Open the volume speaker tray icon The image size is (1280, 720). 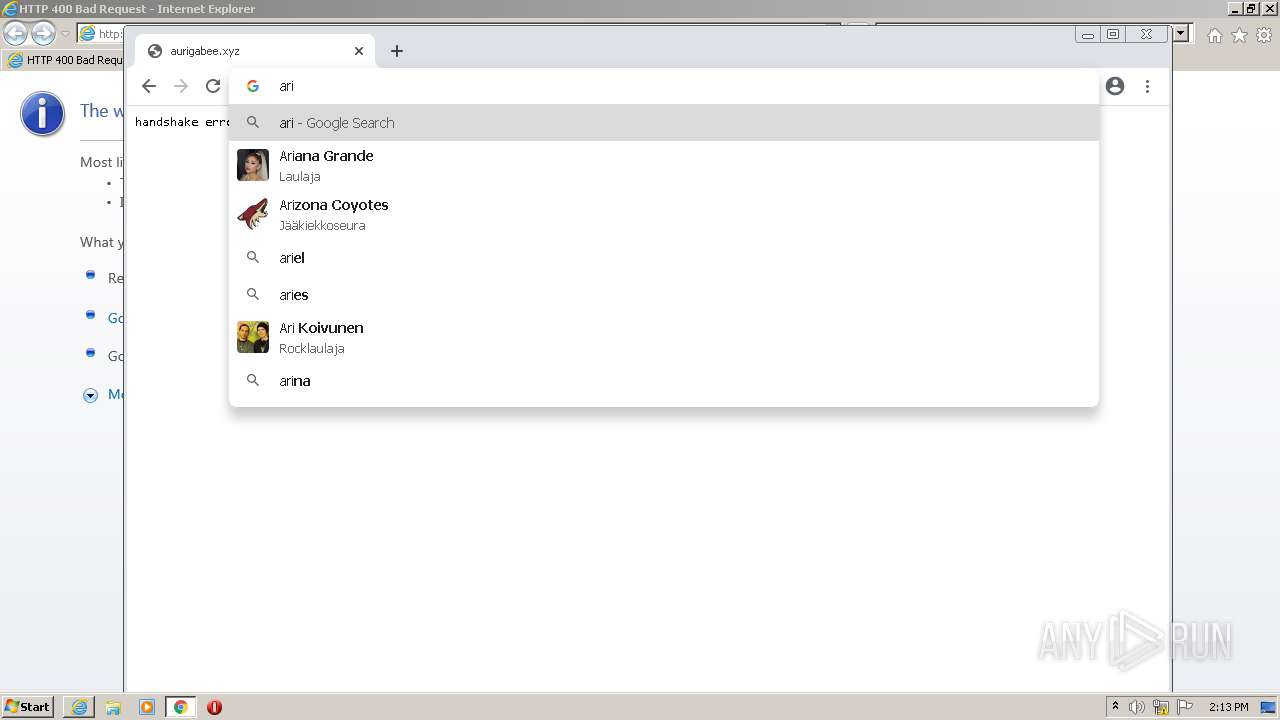[x=1137, y=707]
